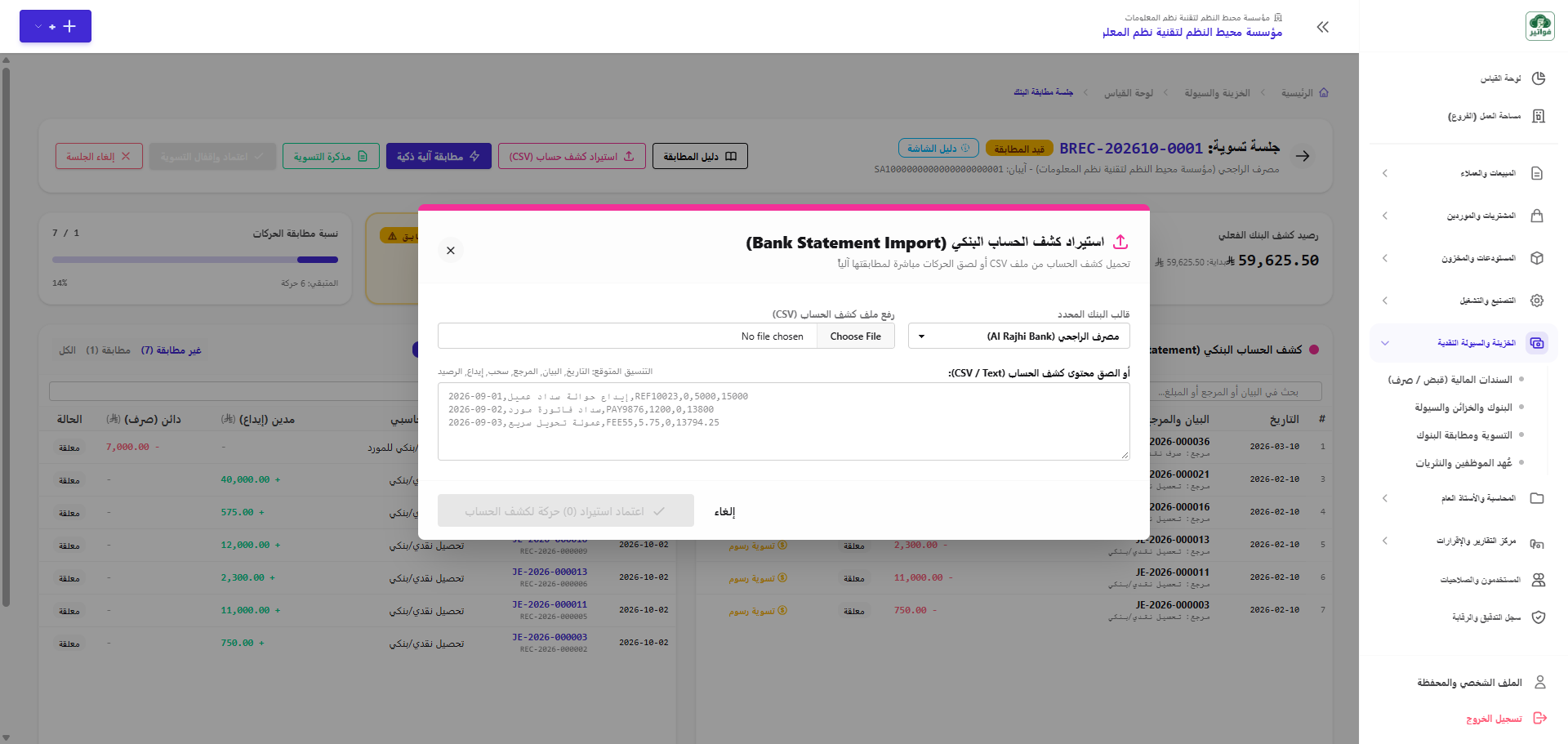Click استيراد كشف حساب (CSV) toolbar button
1568x744 pixels.
pos(572,156)
